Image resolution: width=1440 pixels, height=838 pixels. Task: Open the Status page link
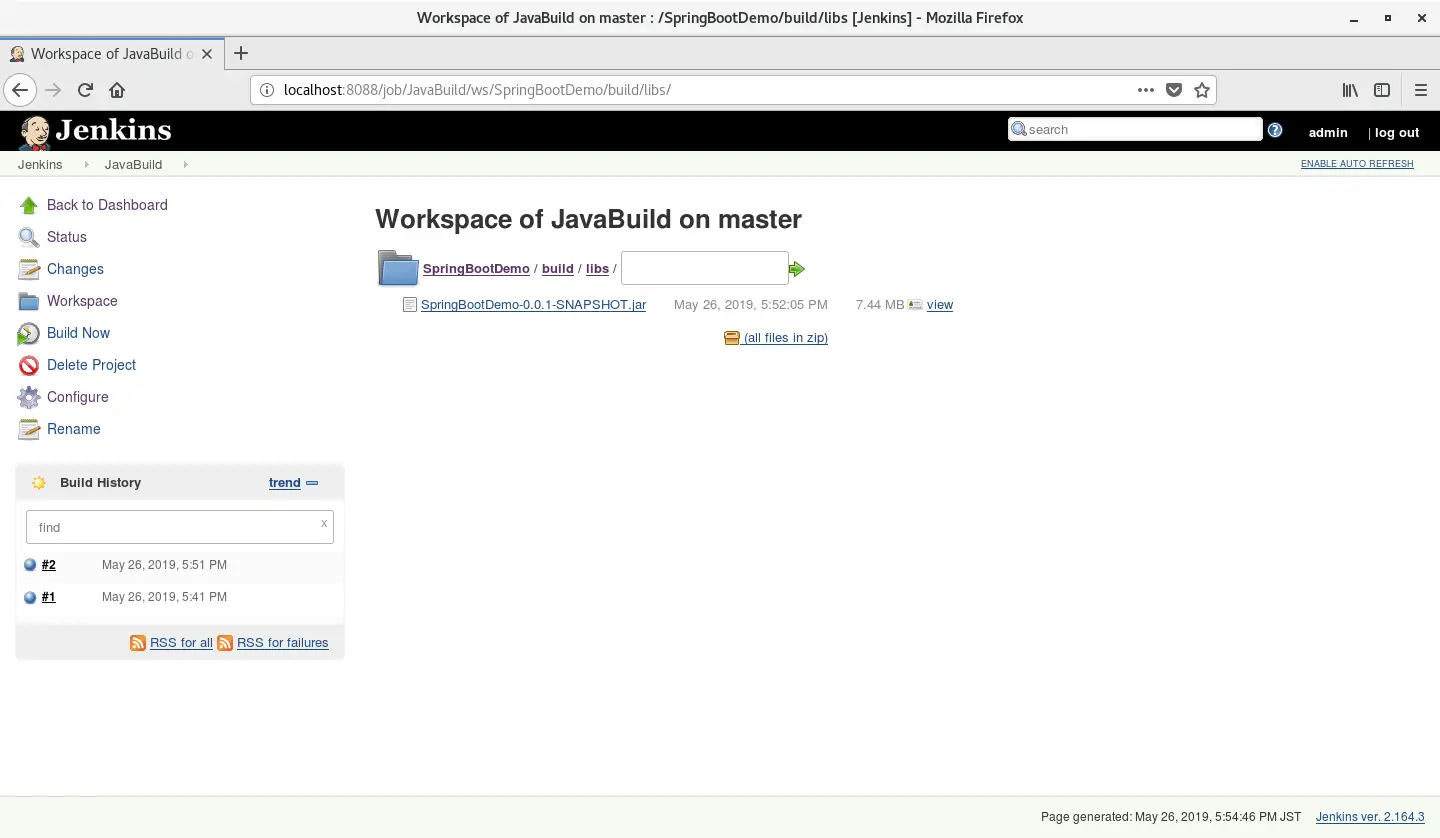pos(67,237)
